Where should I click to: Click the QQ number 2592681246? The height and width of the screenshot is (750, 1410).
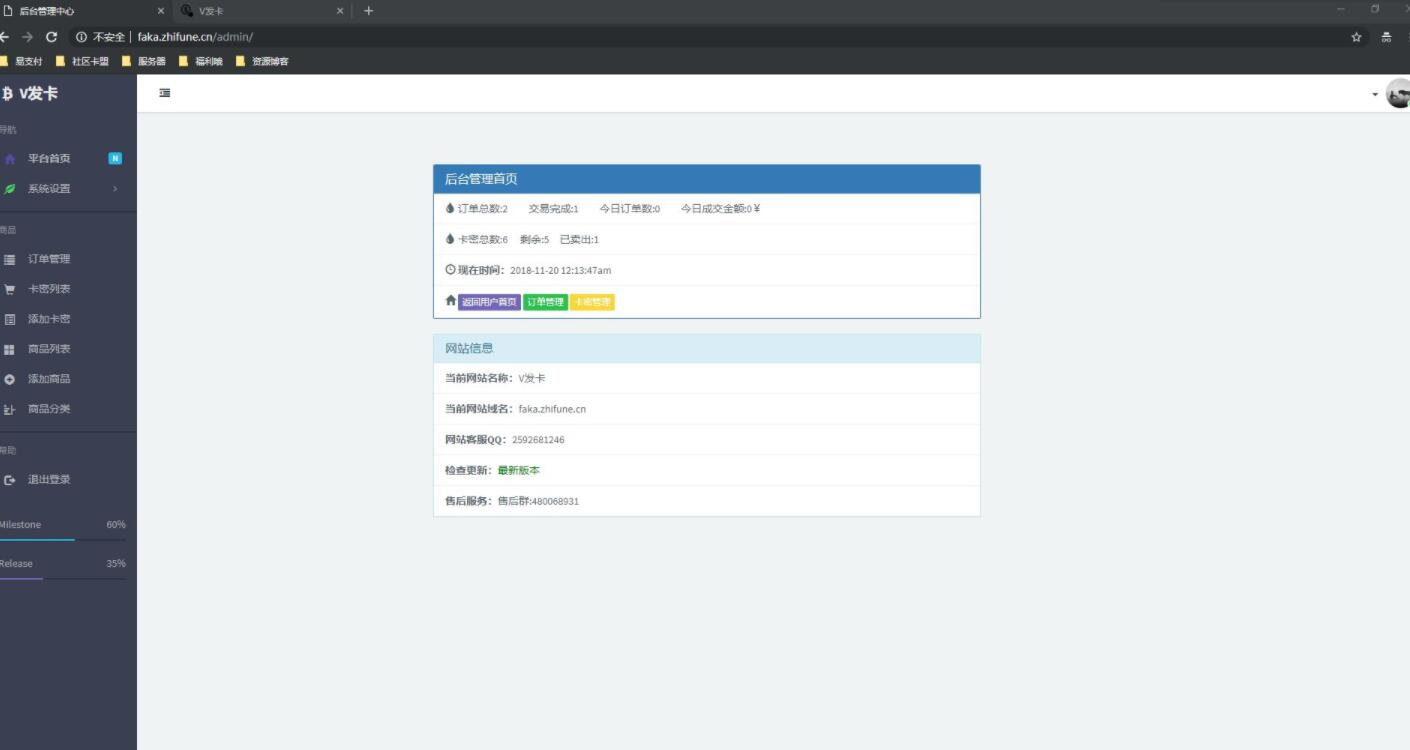pos(538,440)
